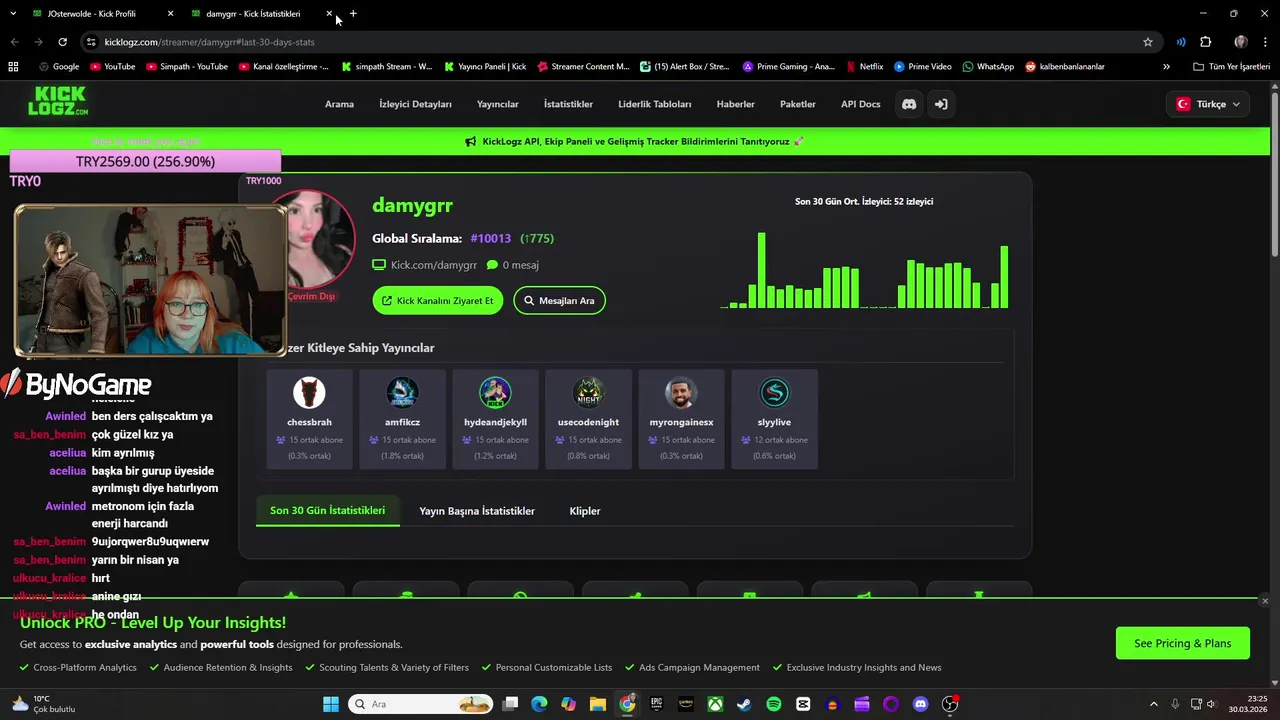The height and width of the screenshot is (720, 1280).
Task: Open the amfikcz streamer card
Action: [x=402, y=419]
